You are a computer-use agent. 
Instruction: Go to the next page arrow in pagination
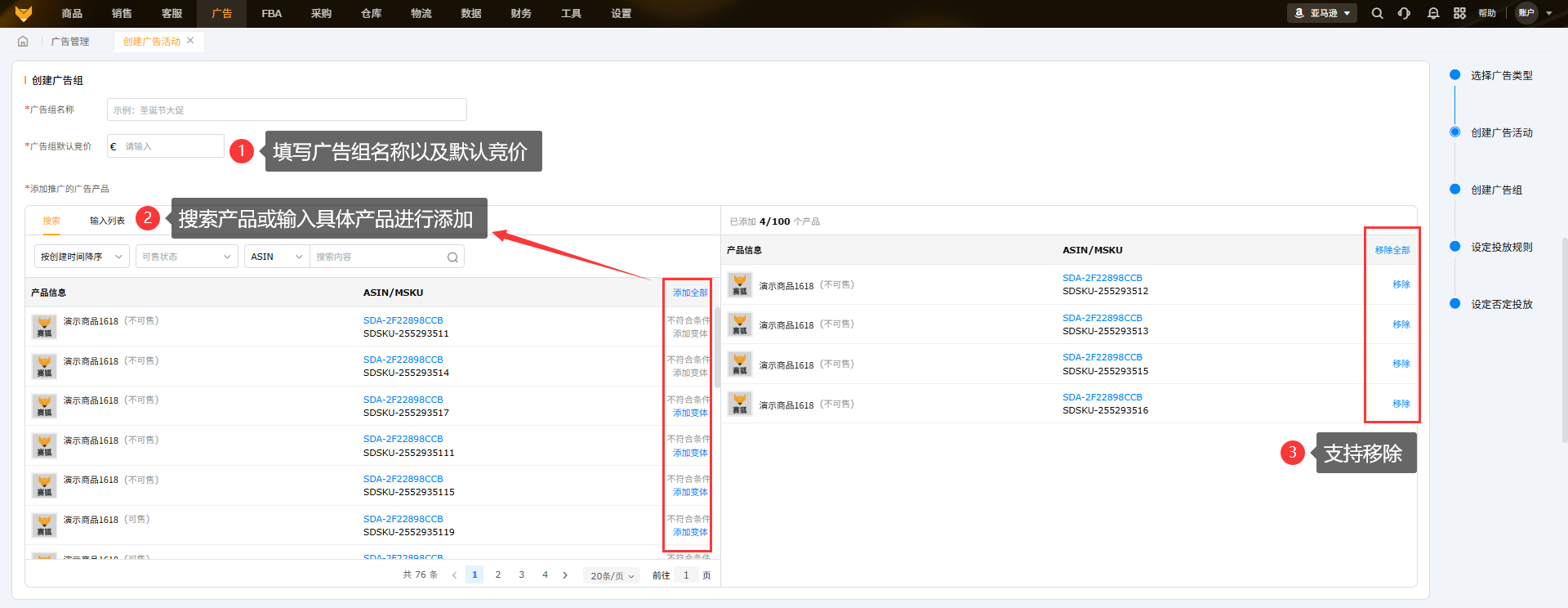[x=565, y=575]
